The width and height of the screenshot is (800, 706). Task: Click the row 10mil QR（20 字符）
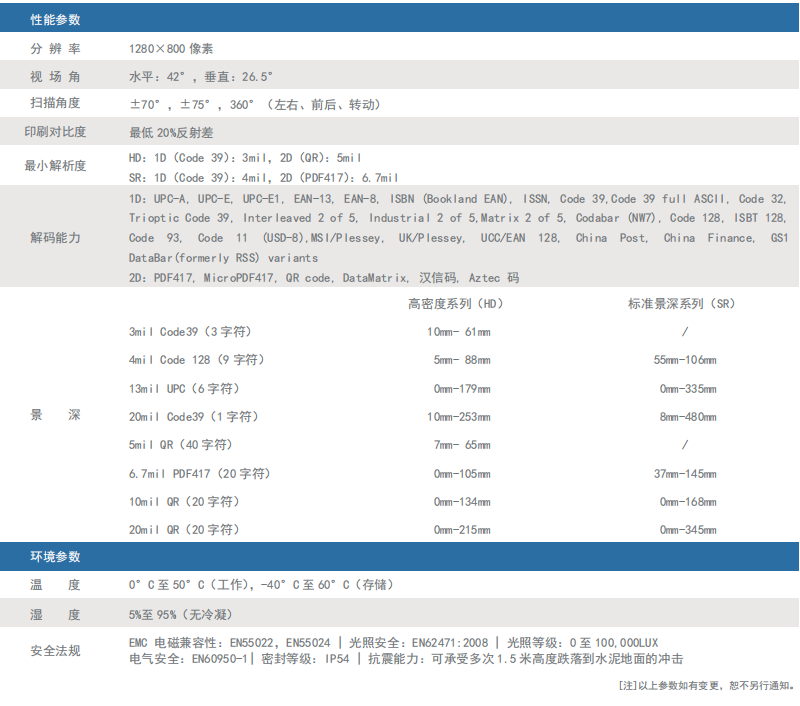click(x=184, y=502)
